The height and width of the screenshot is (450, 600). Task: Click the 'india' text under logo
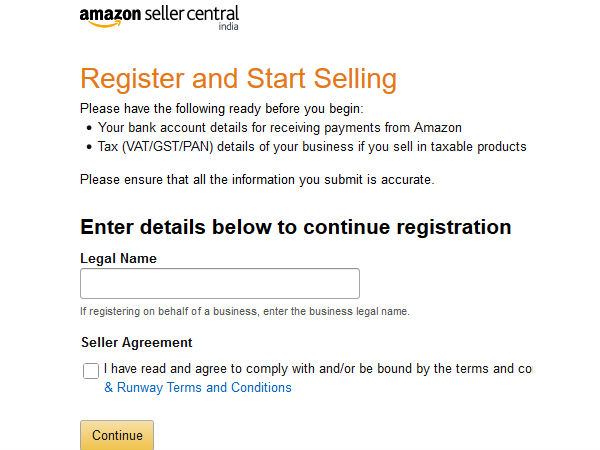228,28
